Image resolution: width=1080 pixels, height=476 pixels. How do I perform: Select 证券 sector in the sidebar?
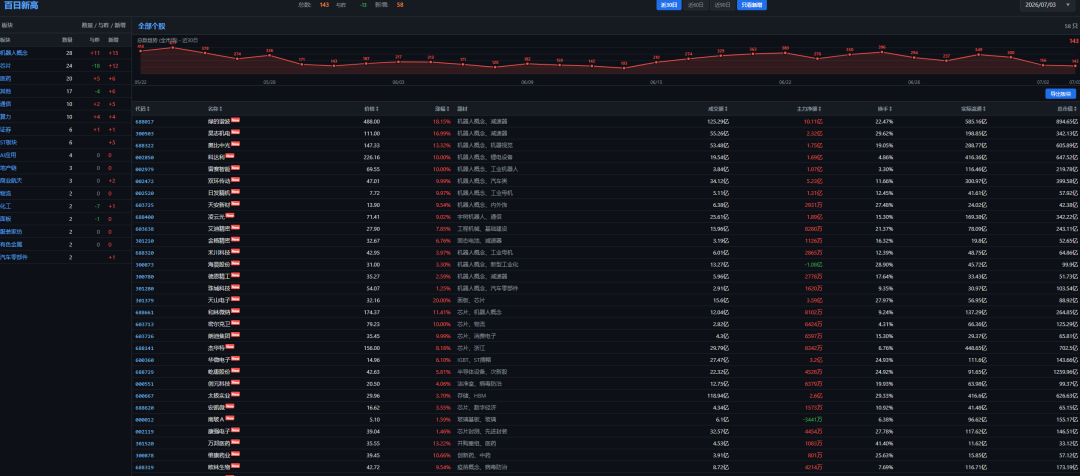pyautogui.click(x=6, y=129)
